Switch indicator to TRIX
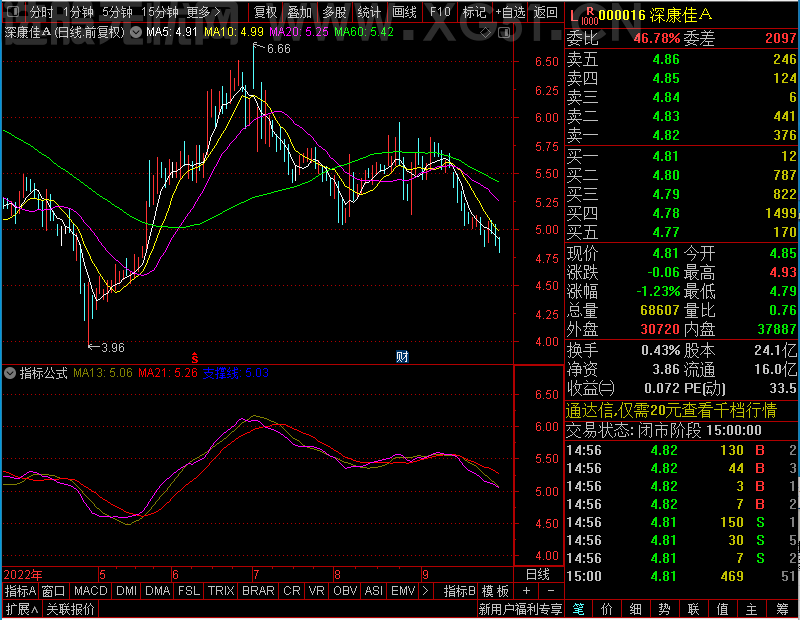The image size is (800, 620). (220, 591)
